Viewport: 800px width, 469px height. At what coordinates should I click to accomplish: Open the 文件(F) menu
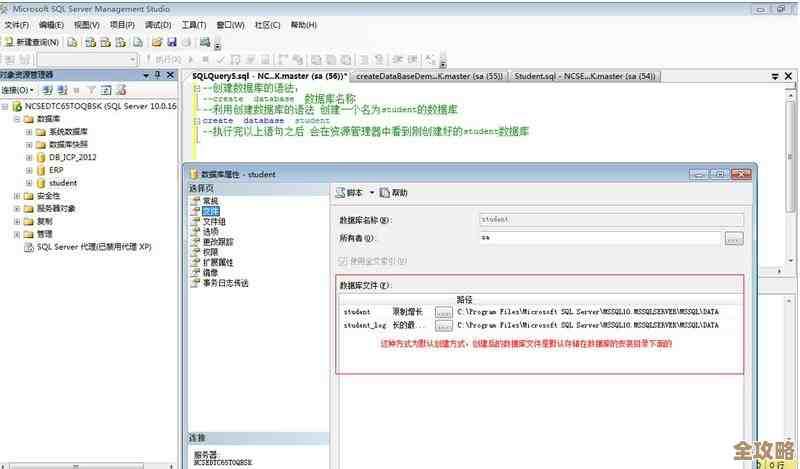[17, 24]
